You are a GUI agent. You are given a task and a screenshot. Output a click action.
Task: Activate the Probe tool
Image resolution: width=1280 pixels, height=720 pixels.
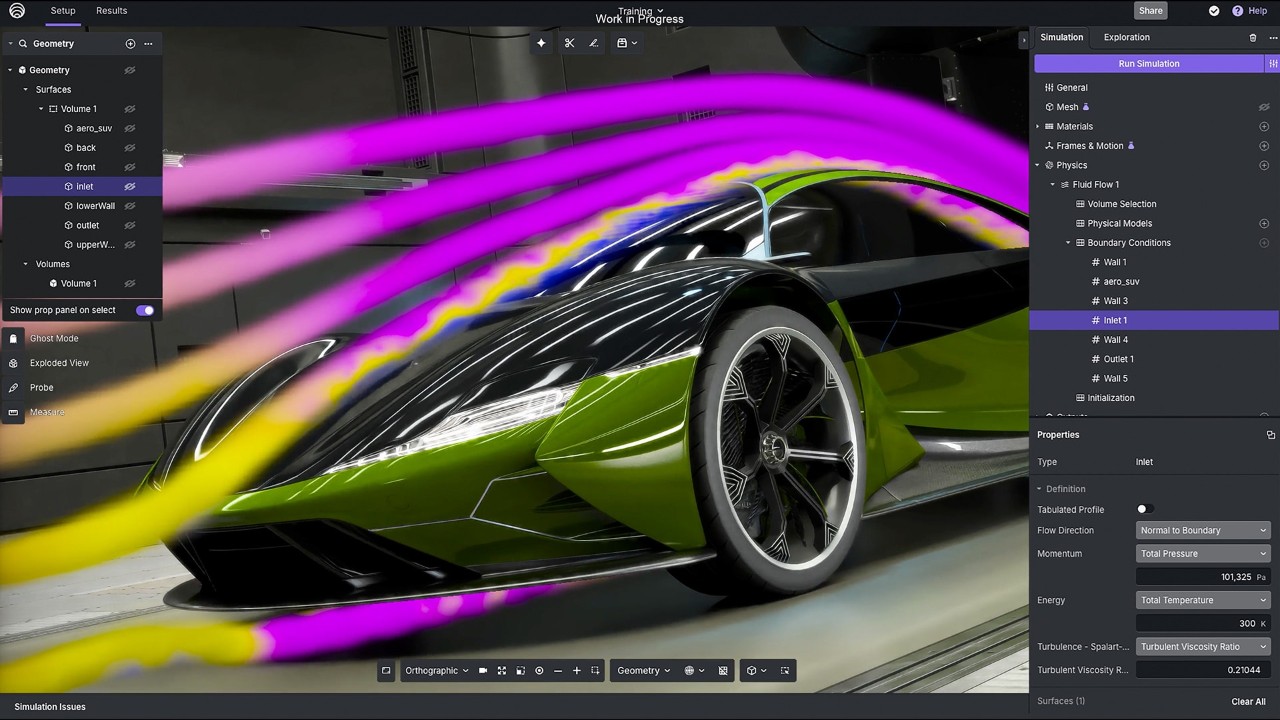pyautogui.click(x=41, y=387)
